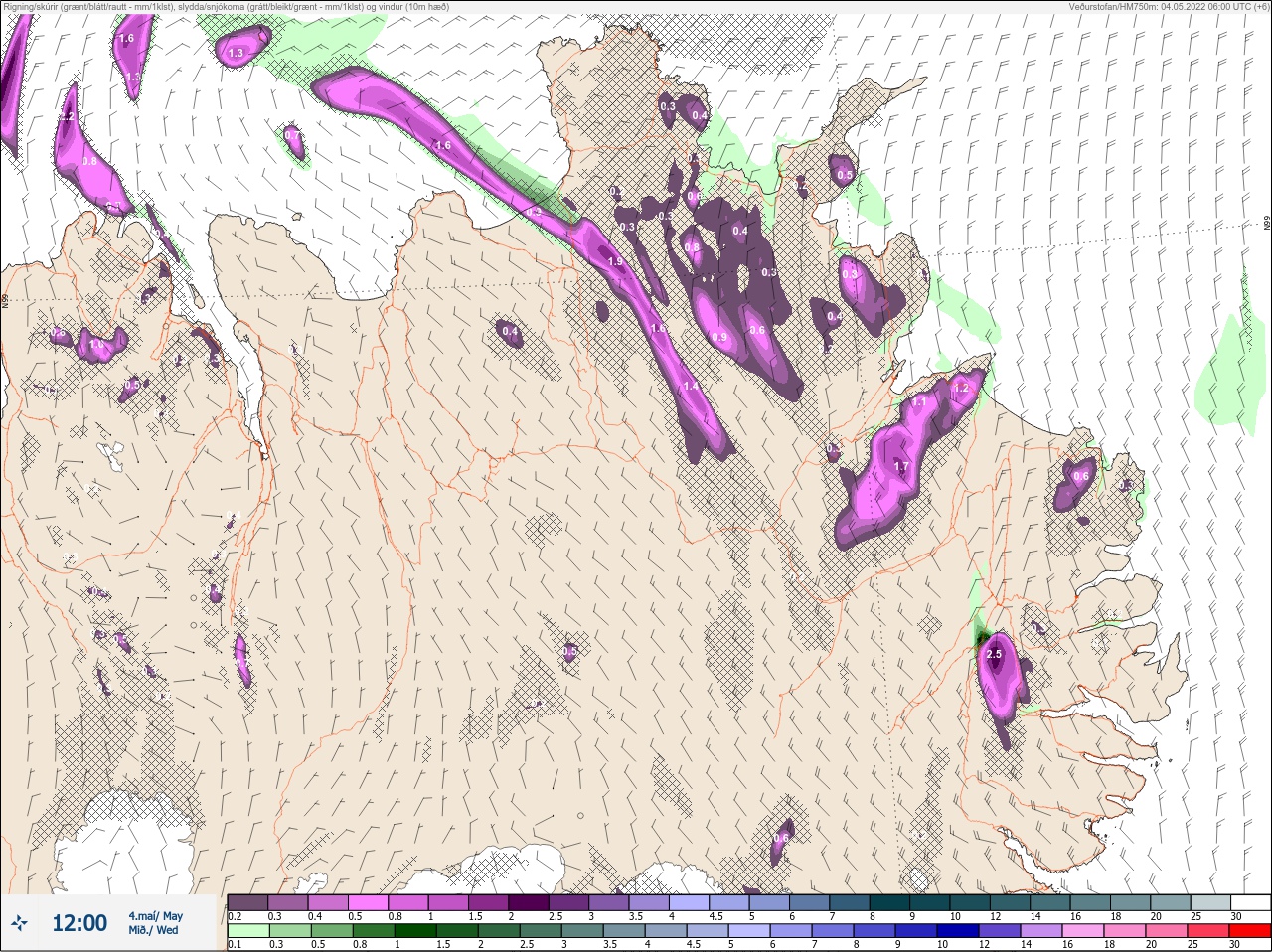Click the 1.4 precipitation label on the map

[x=690, y=386]
